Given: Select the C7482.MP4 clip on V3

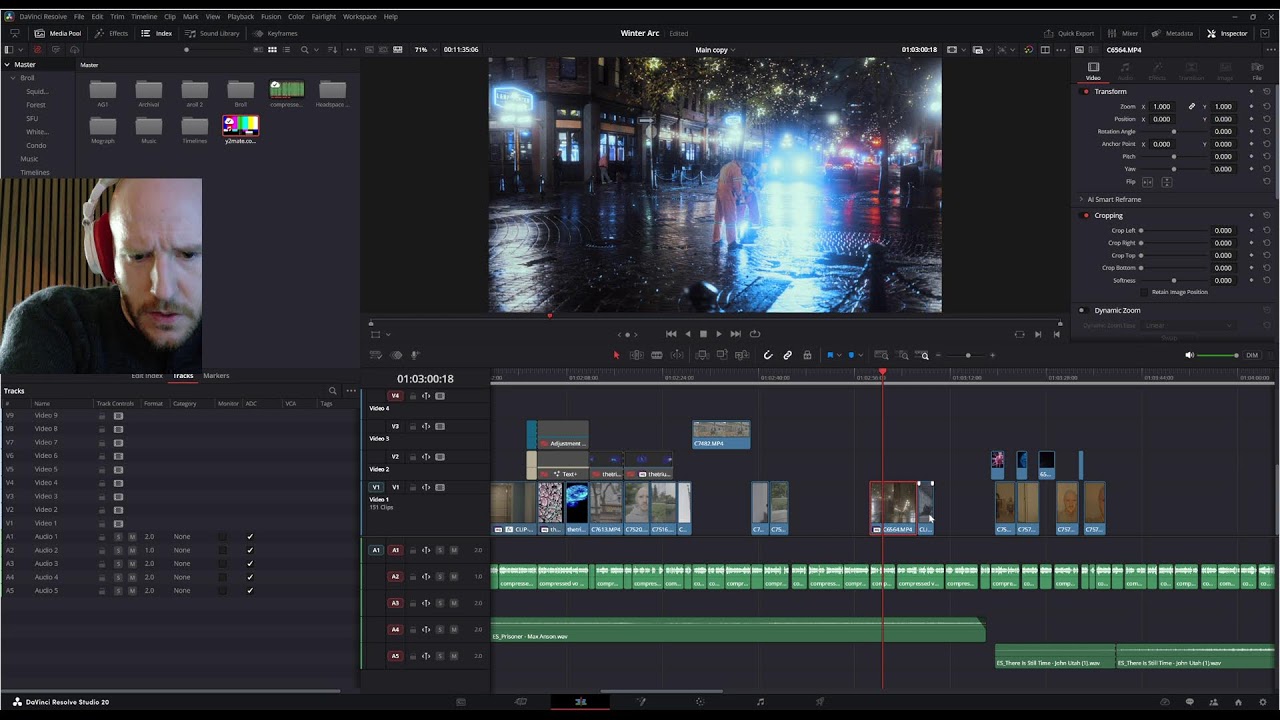Looking at the screenshot, I should point(721,434).
